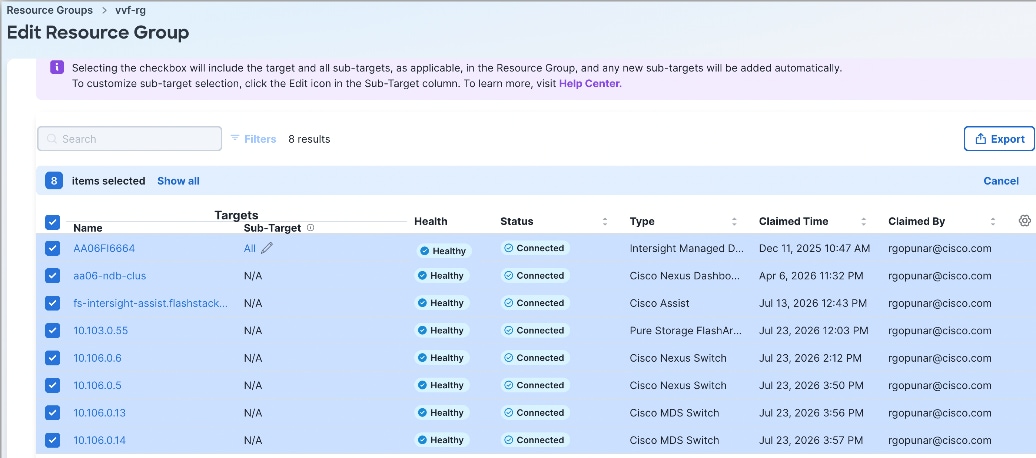
Task: Uncheck the 10.106.0.14 row checkbox
Action: click(x=52, y=440)
